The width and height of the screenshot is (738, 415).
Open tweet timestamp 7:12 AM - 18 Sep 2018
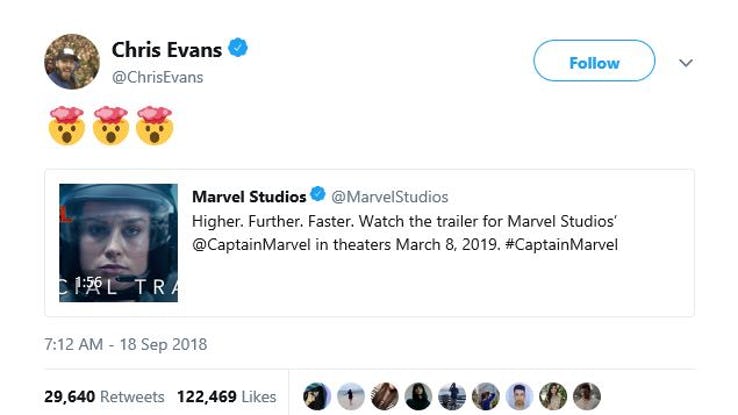pyautogui.click(x=126, y=344)
